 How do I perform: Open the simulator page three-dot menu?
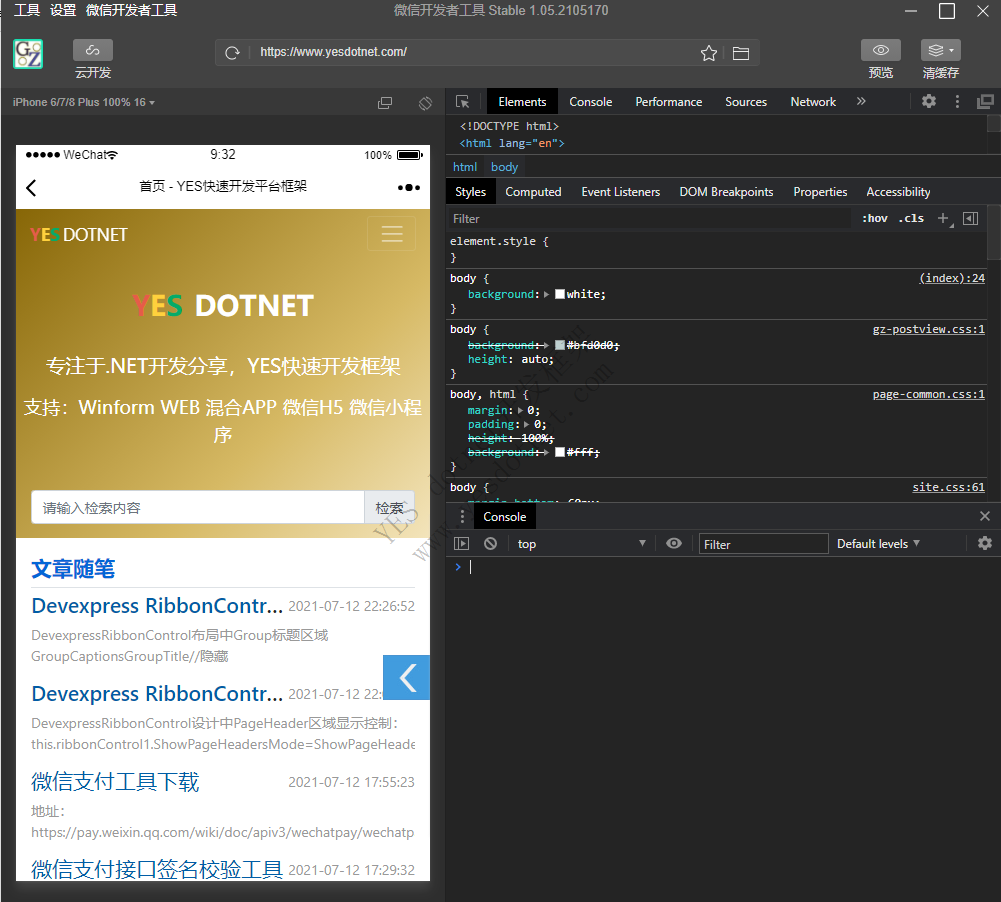409,187
